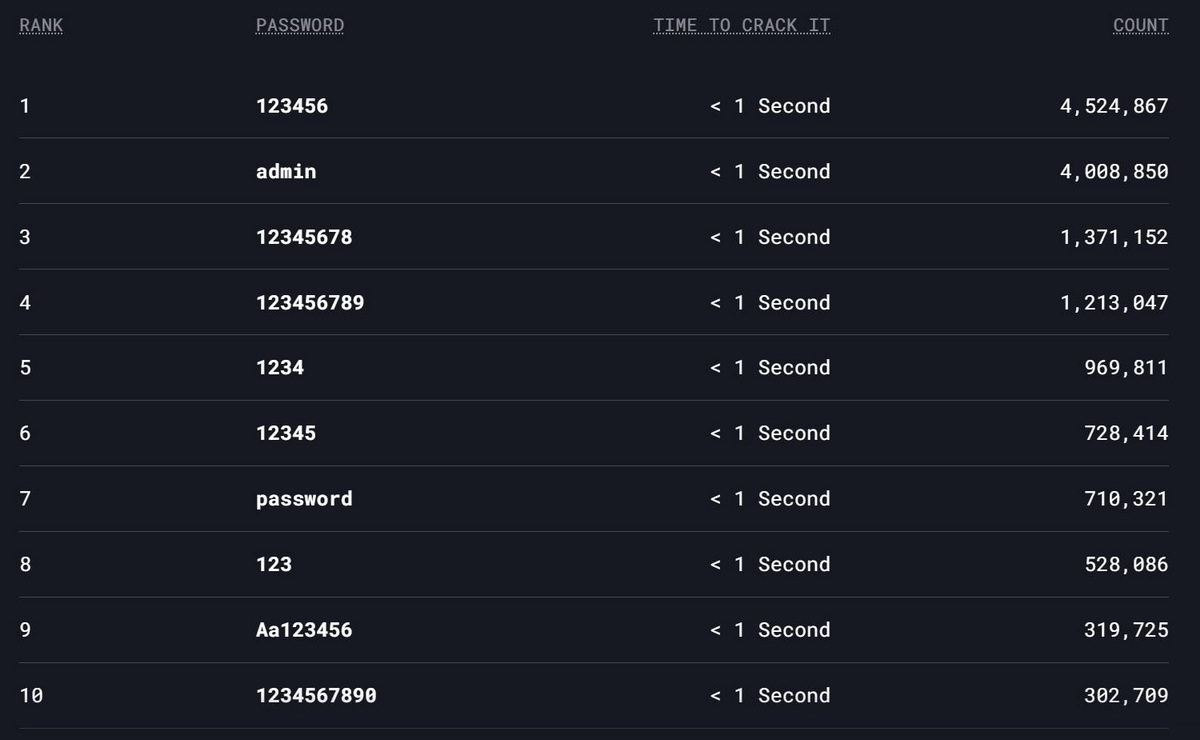The image size is (1200, 740).
Task: Click the RANK column header
Action: pyautogui.click(x=41, y=26)
